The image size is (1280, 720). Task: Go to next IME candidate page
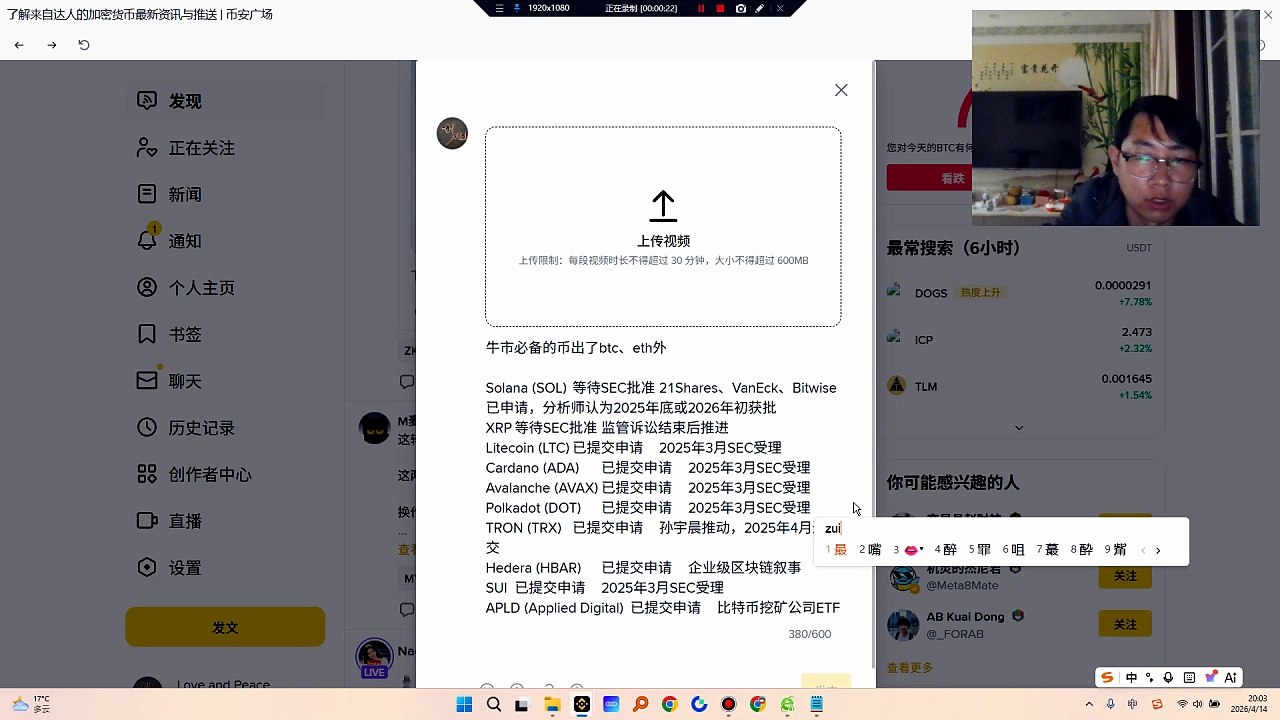coord(1158,550)
